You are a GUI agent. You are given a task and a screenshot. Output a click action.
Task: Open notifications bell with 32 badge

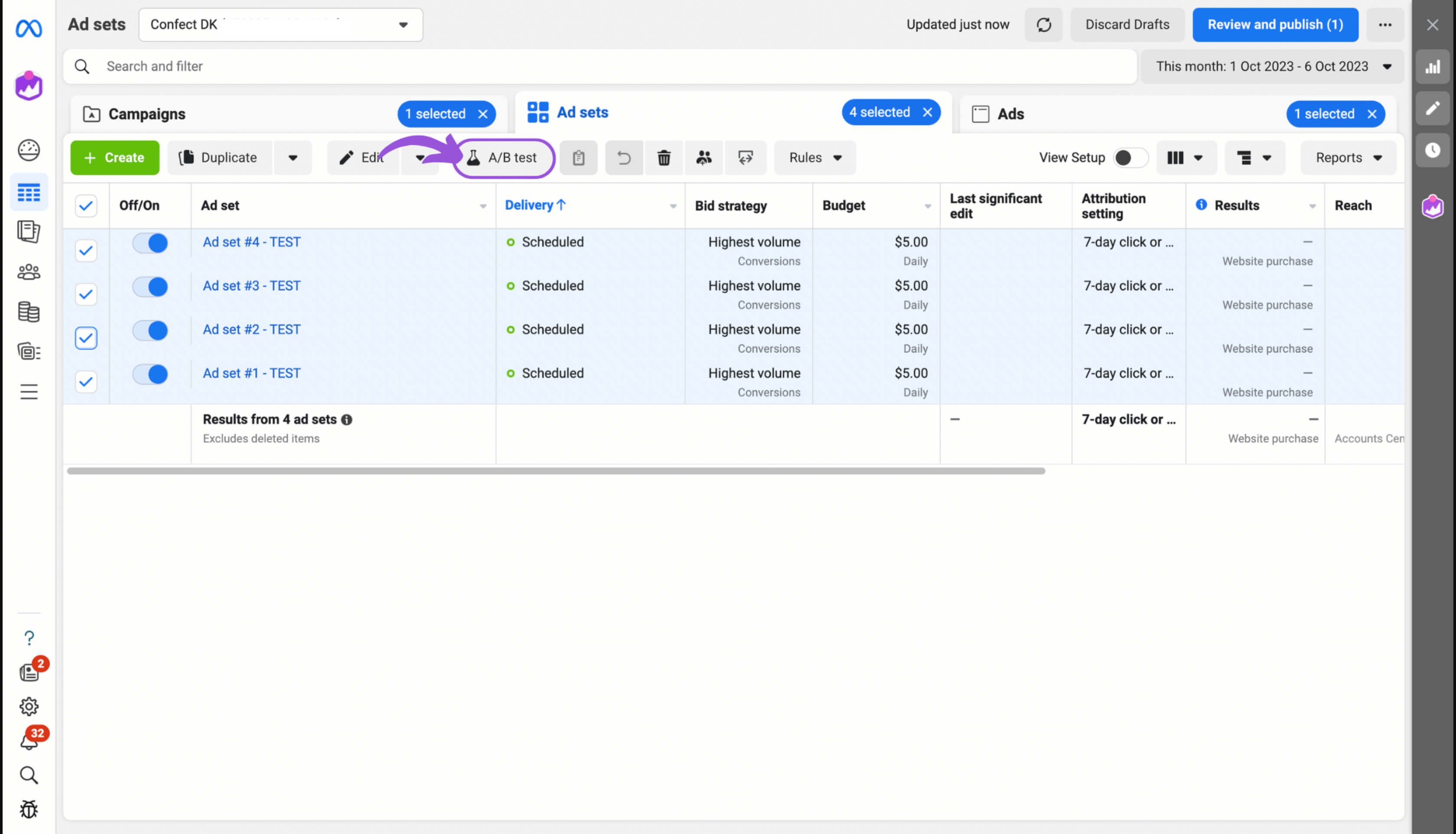[30, 741]
